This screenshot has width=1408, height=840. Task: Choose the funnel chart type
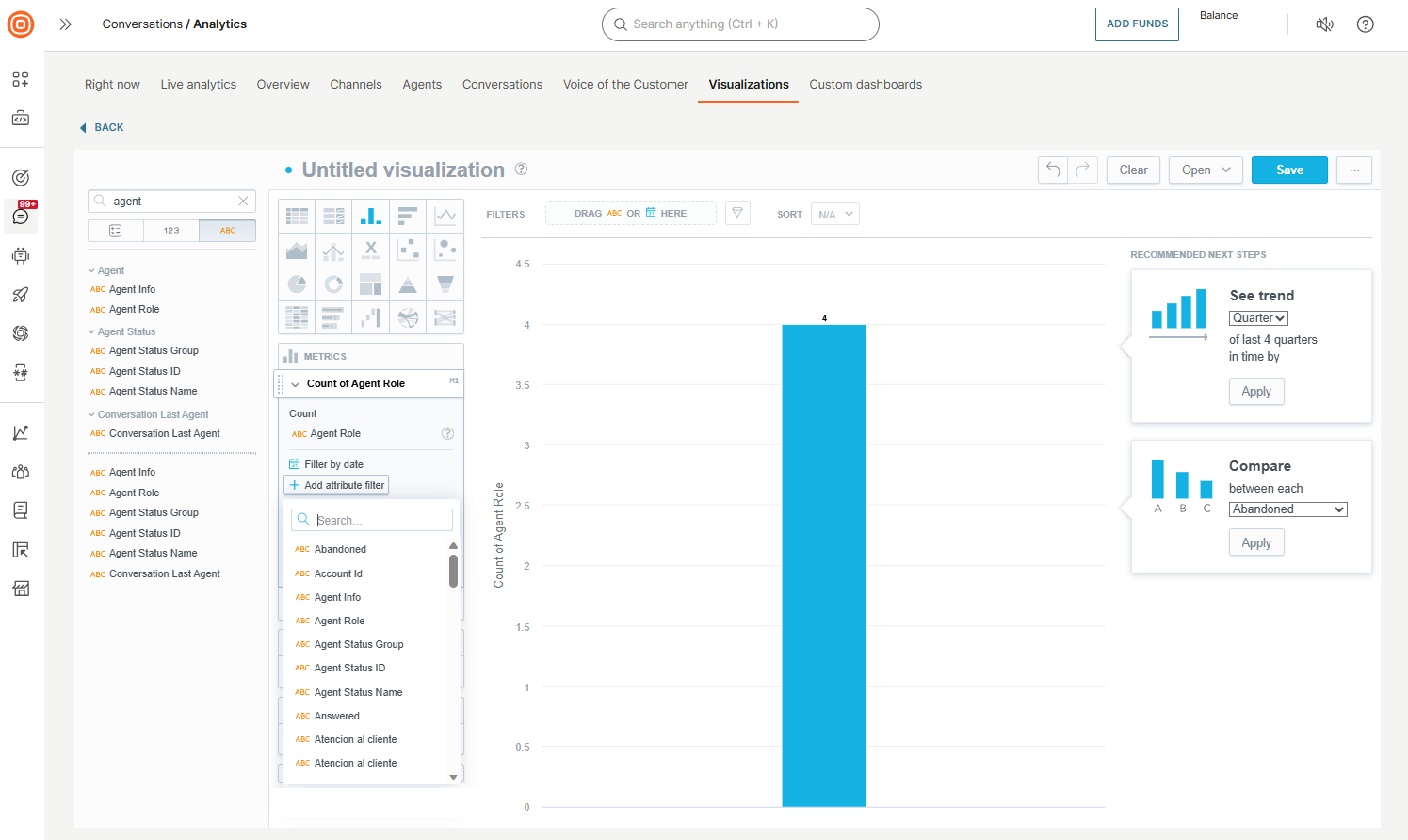point(445,283)
